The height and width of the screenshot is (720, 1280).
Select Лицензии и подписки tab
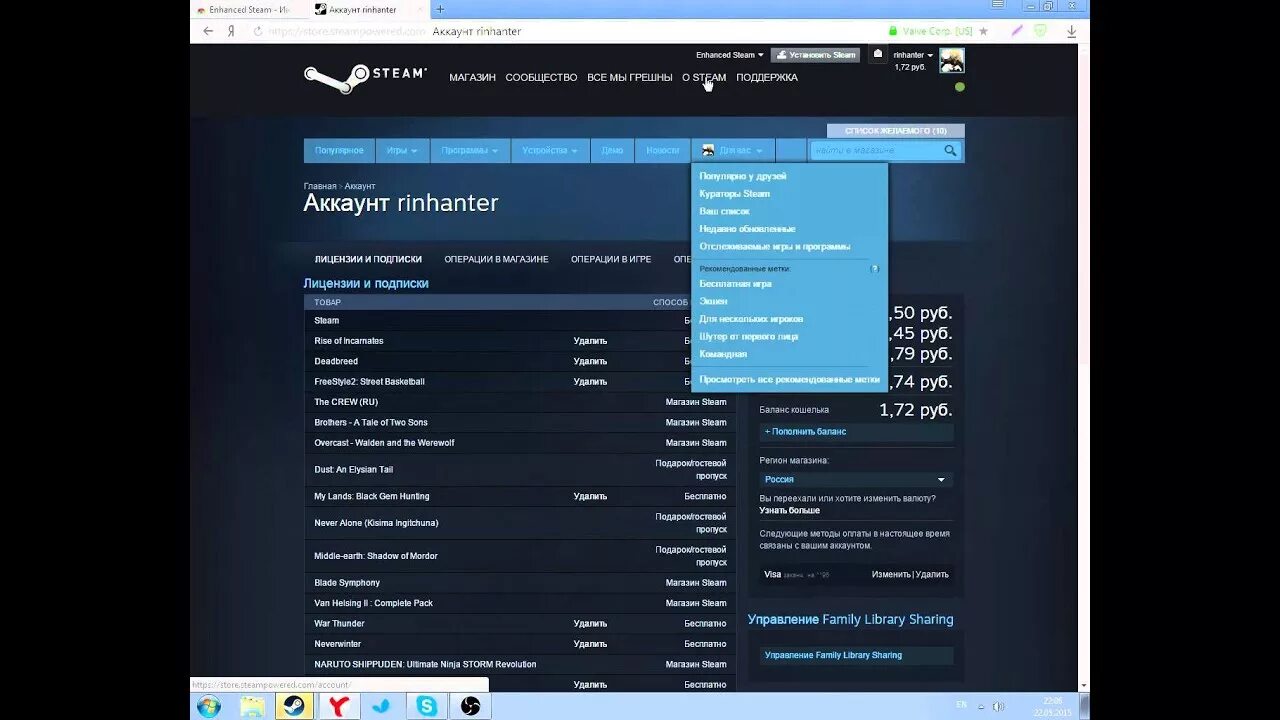pyautogui.click(x=368, y=259)
